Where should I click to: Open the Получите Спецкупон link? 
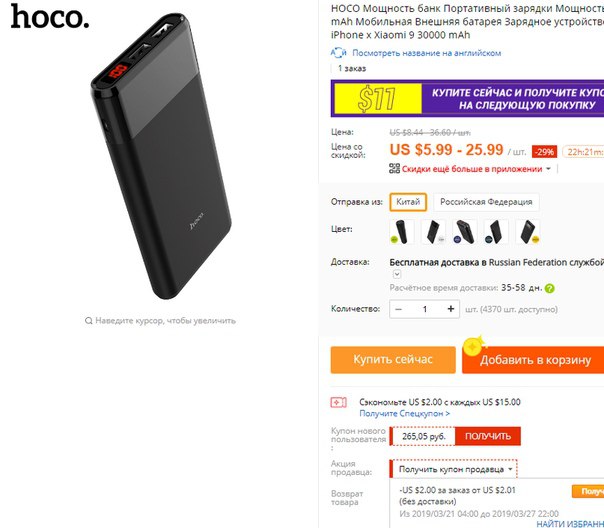[x=404, y=414]
